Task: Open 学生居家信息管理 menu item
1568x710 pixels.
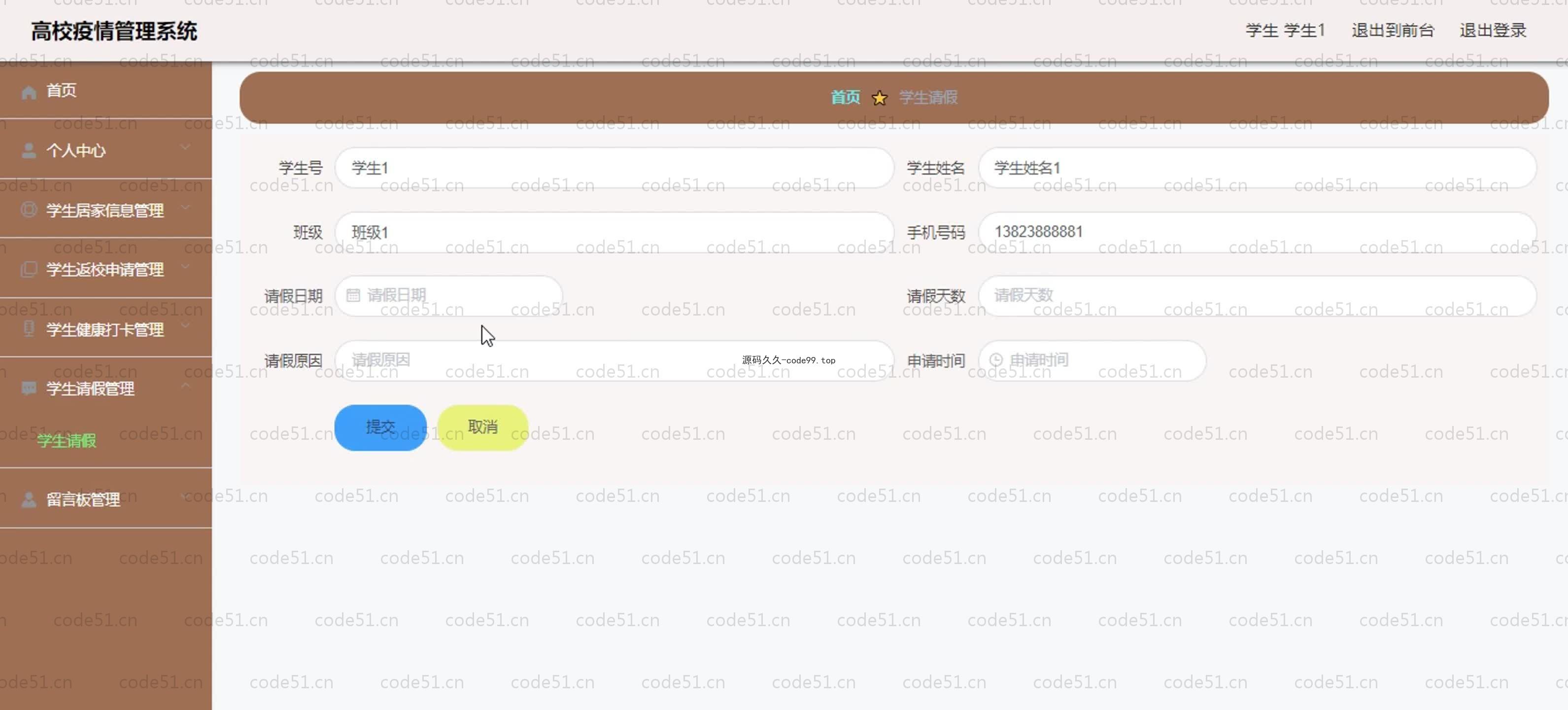Action: pyautogui.click(x=106, y=210)
